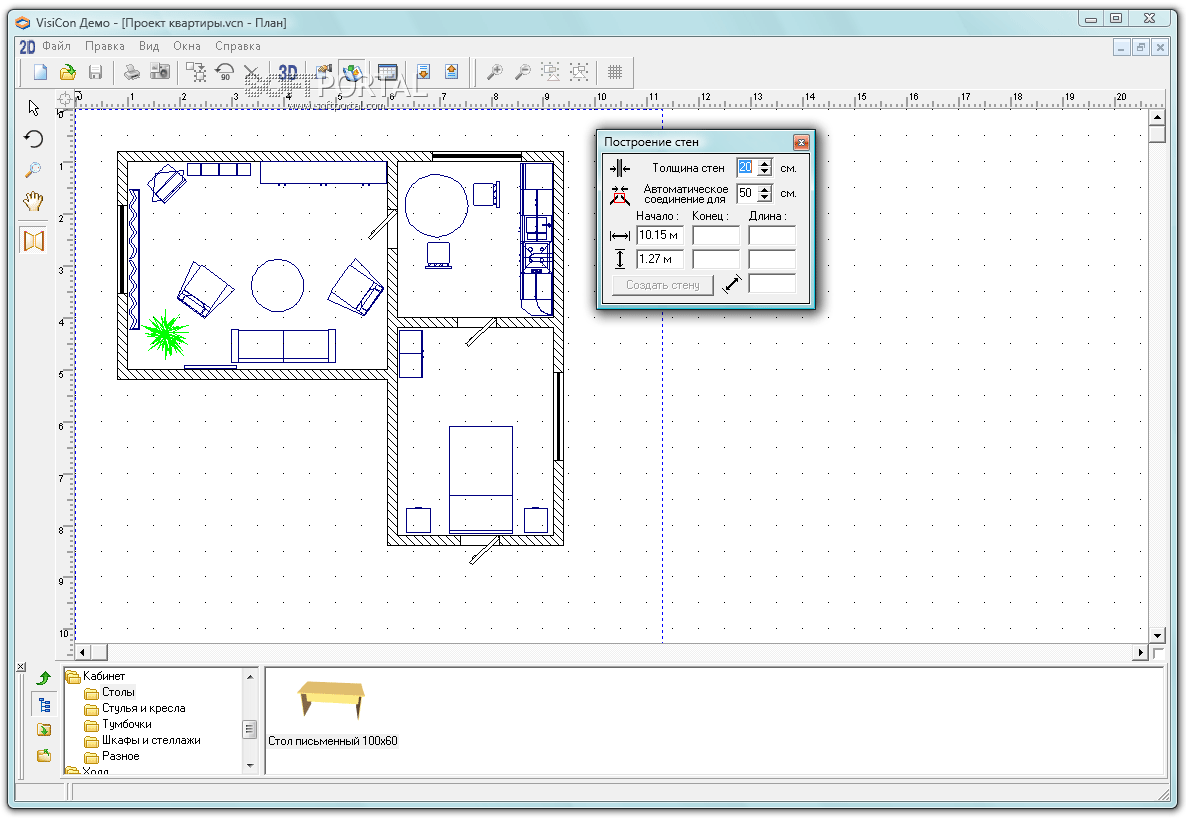1186x822 pixels.
Task: Open the Окна menu
Action: (x=187, y=46)
